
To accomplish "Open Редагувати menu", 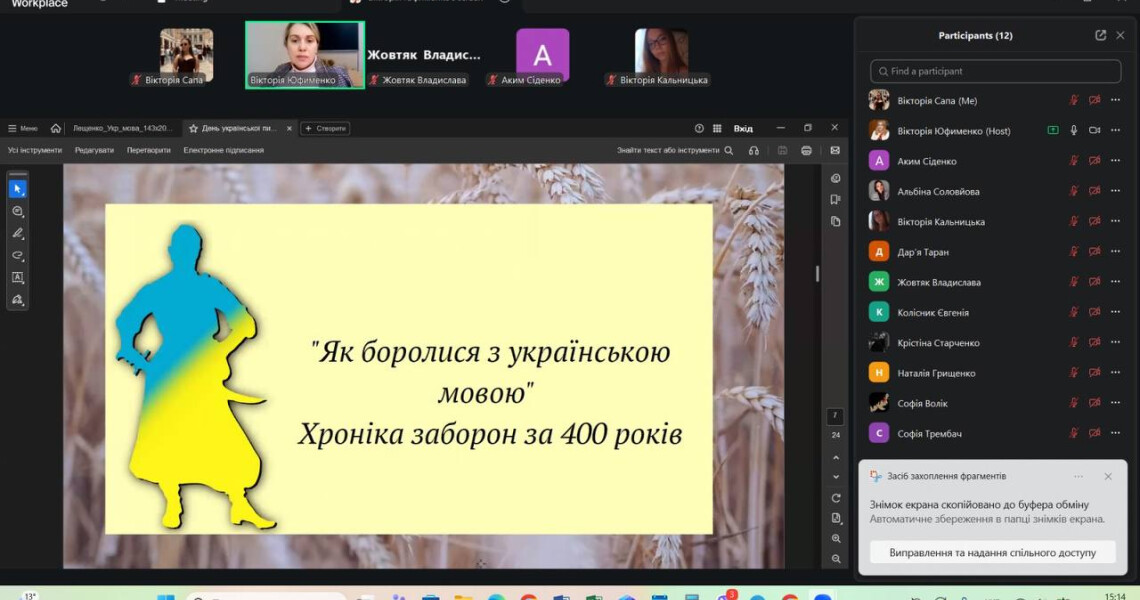I will pos(95,151).
